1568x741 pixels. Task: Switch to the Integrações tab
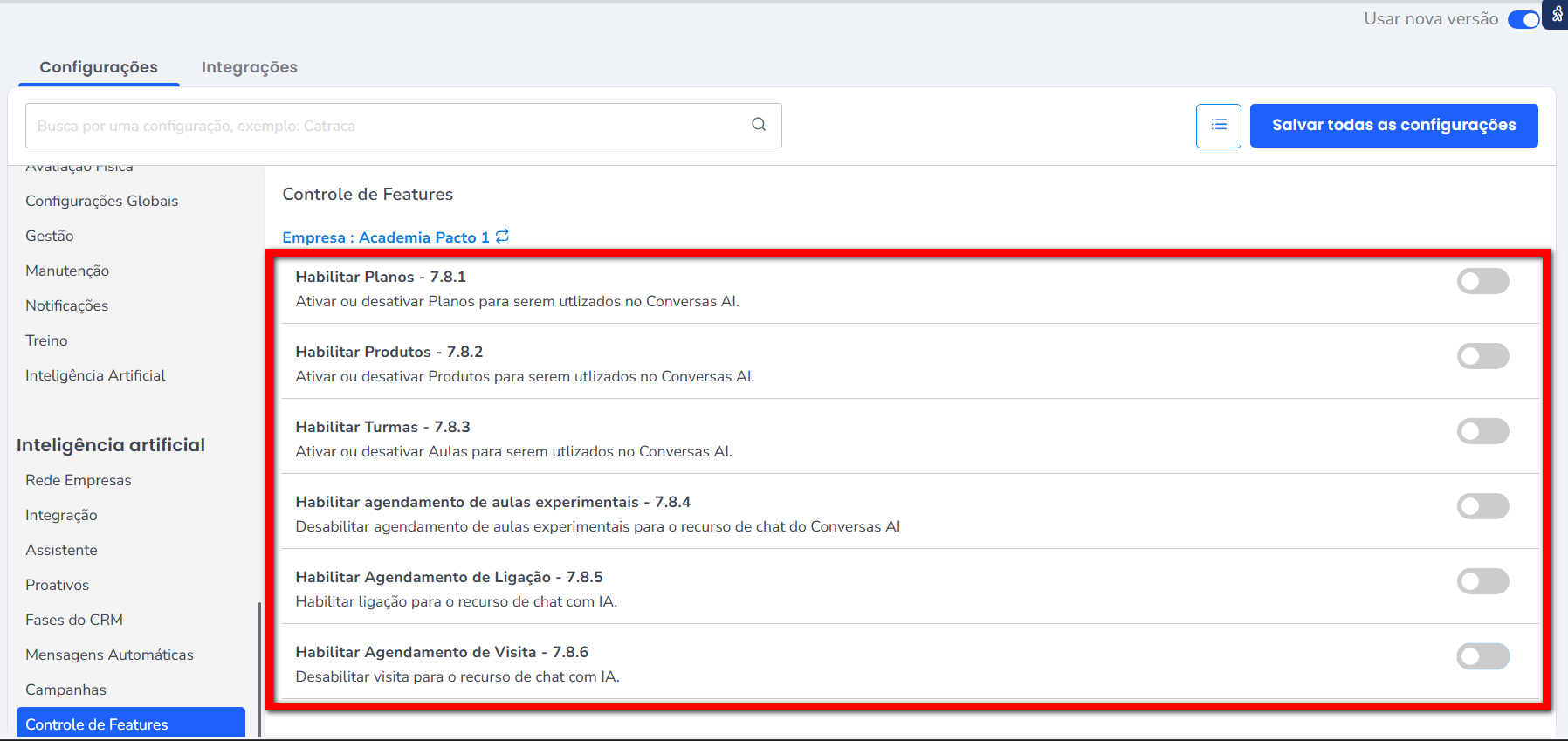point(249,67)
